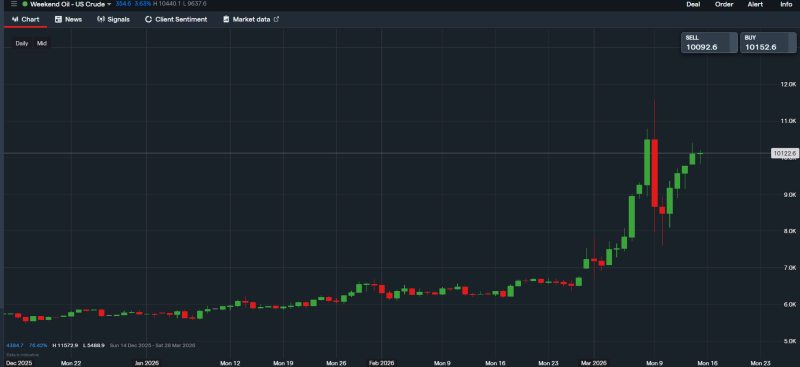
Task: Click the Mon 26 date axis label
Action: (336, 363)
